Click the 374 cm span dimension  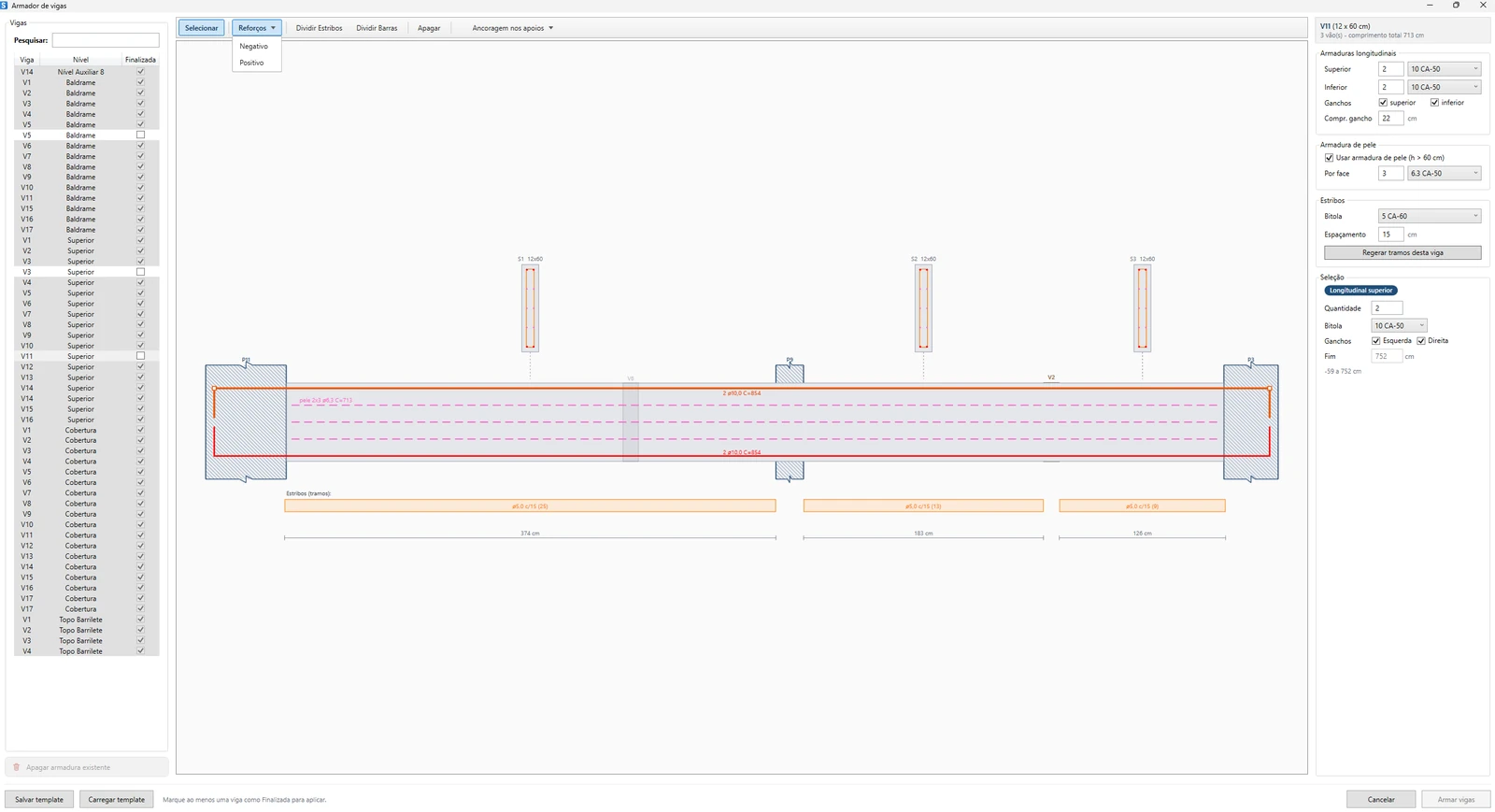[530, 534]
